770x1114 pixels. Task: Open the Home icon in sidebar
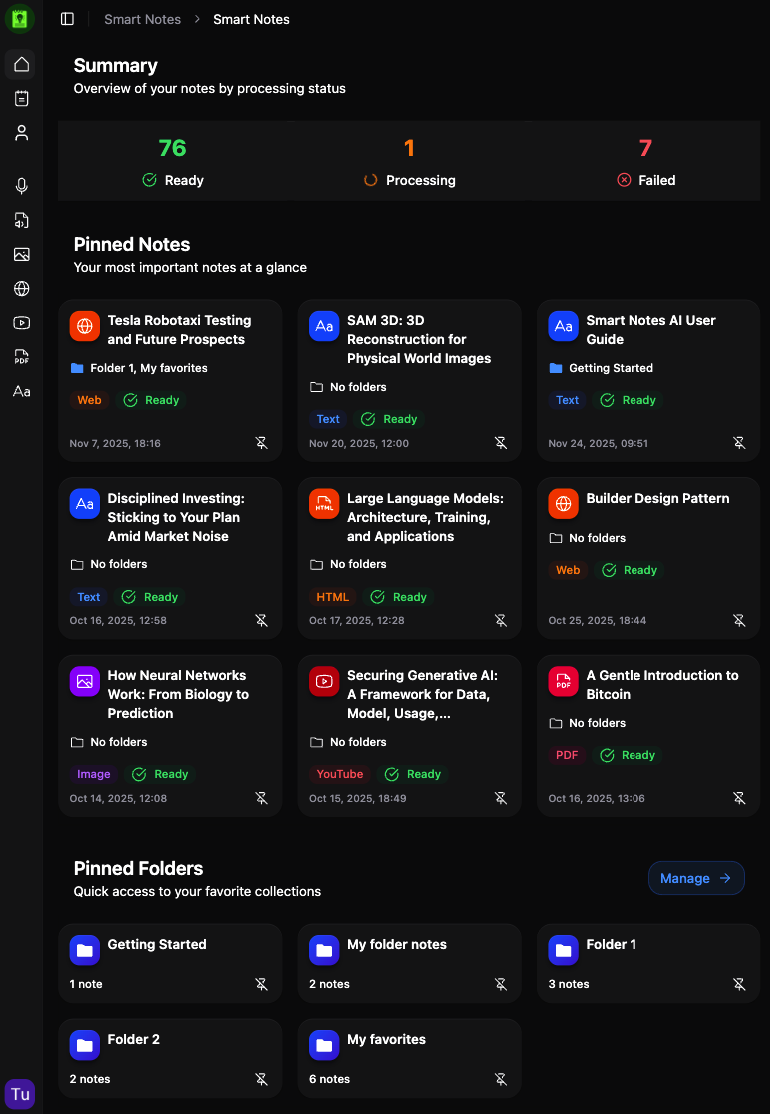click(21, 65)
